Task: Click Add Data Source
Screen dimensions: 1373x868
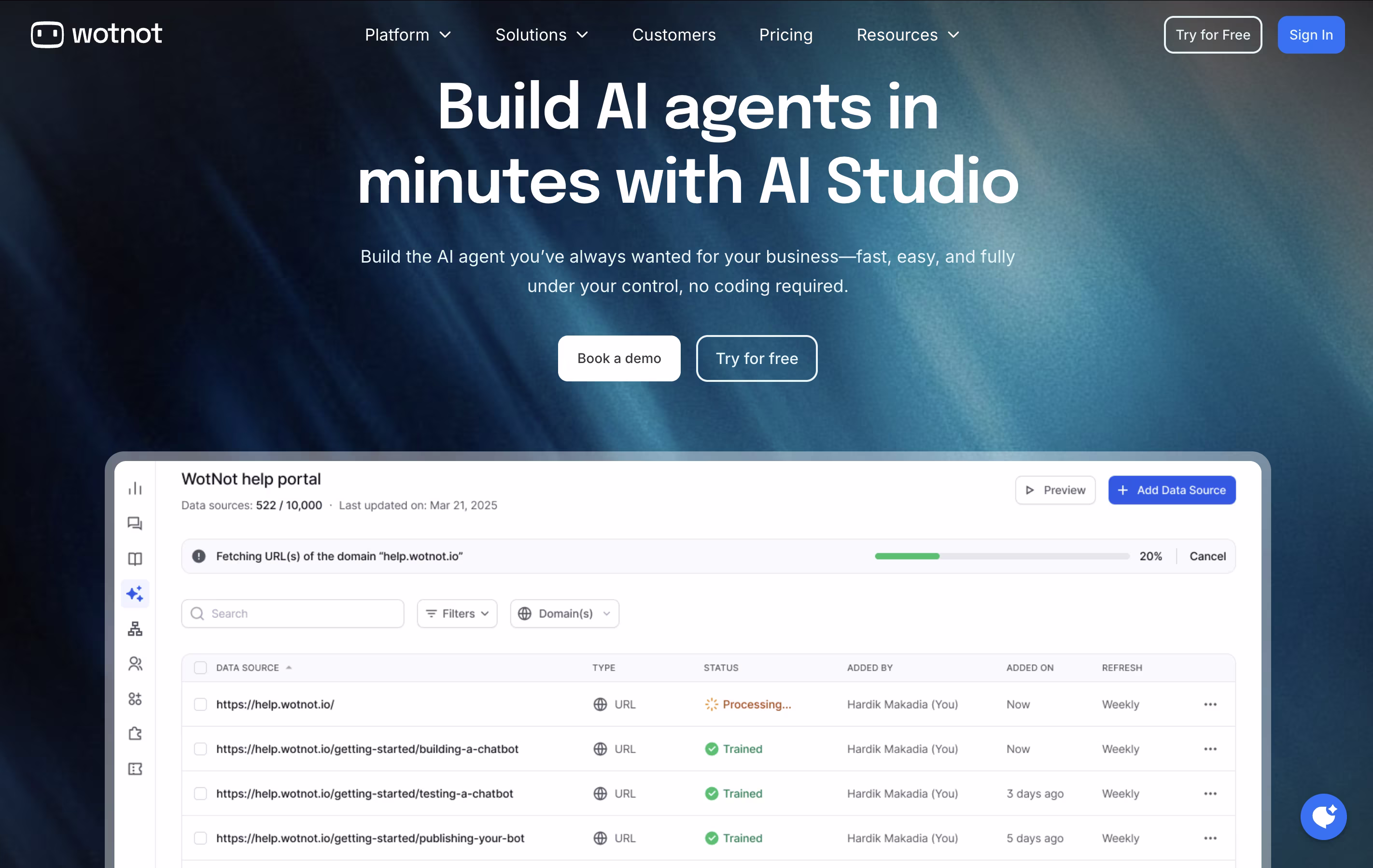Action: (x=1172, y=490)
